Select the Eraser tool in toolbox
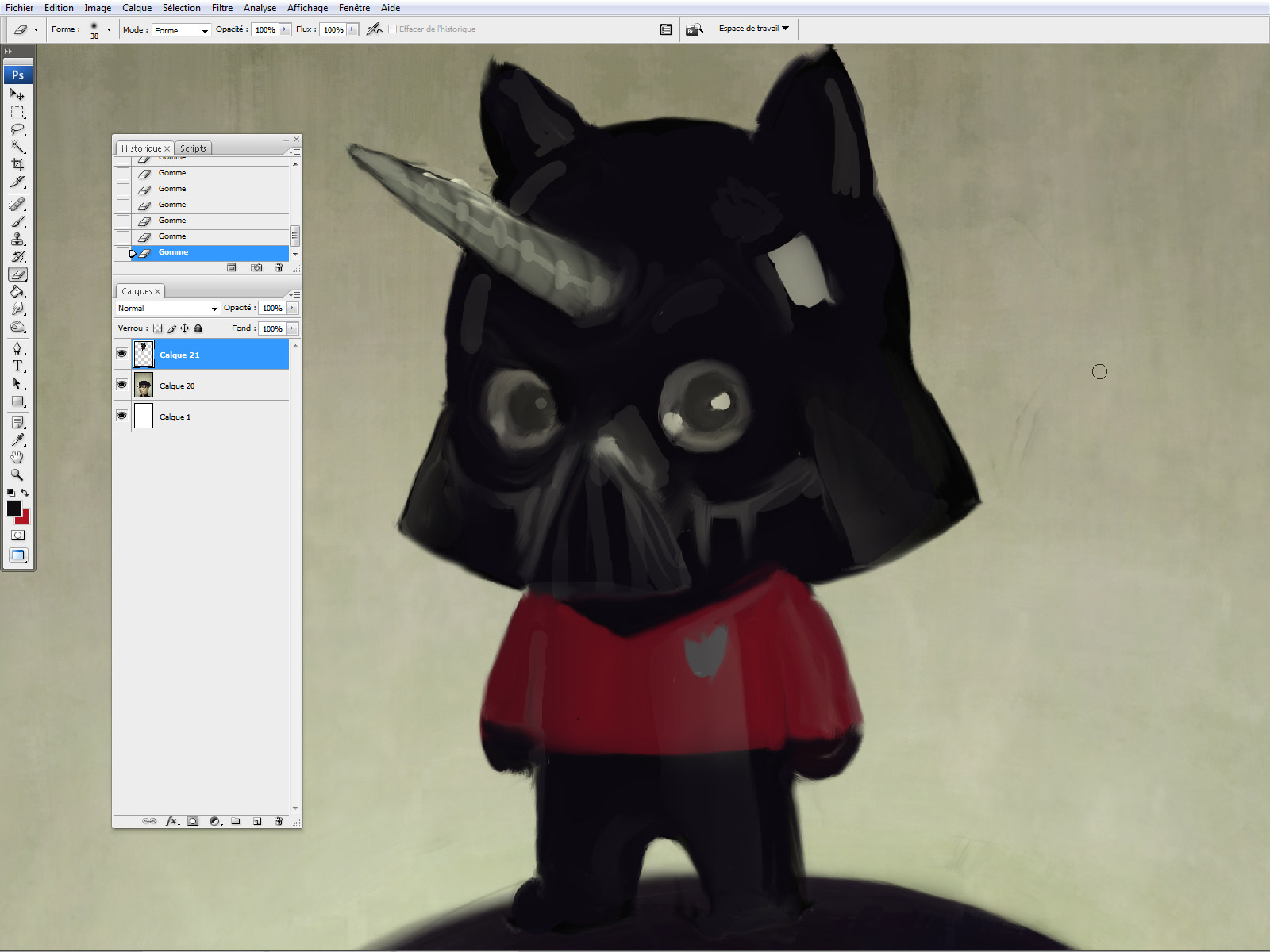Image resolution: width=1270 pixels, height=952 pixels. pyautogui.click(x=17, y=274)
